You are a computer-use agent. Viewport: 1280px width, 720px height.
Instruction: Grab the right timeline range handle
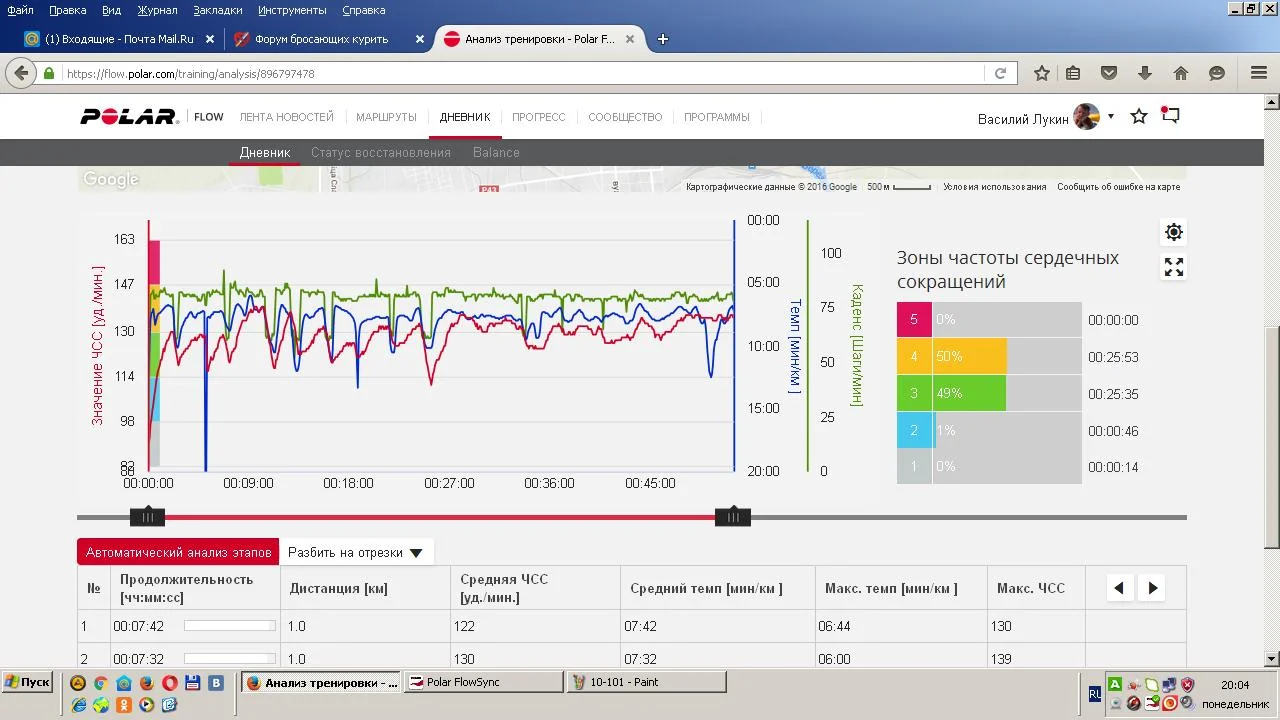point(732,517)
